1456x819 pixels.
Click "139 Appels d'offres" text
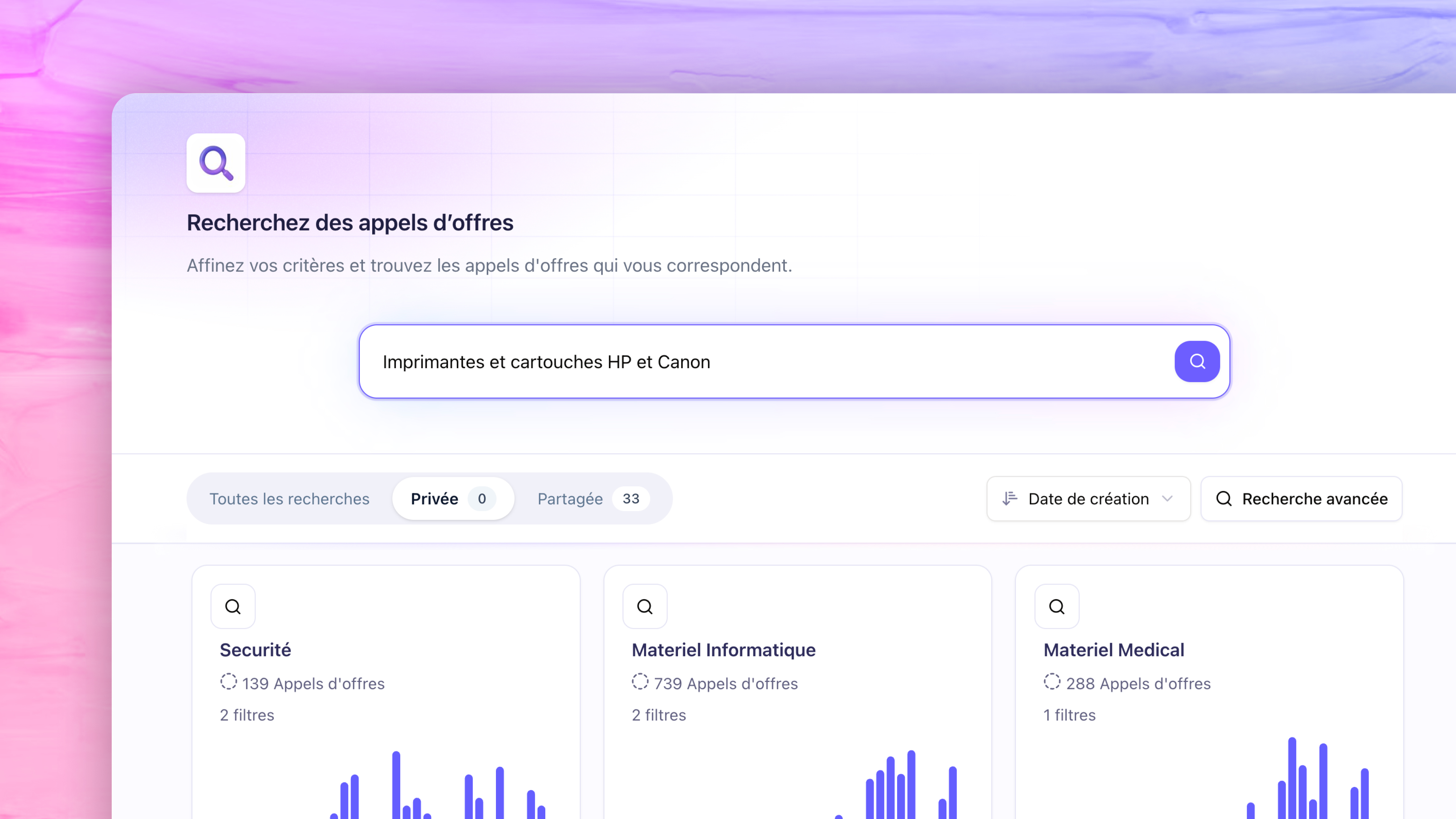click(x=313, y=683)
